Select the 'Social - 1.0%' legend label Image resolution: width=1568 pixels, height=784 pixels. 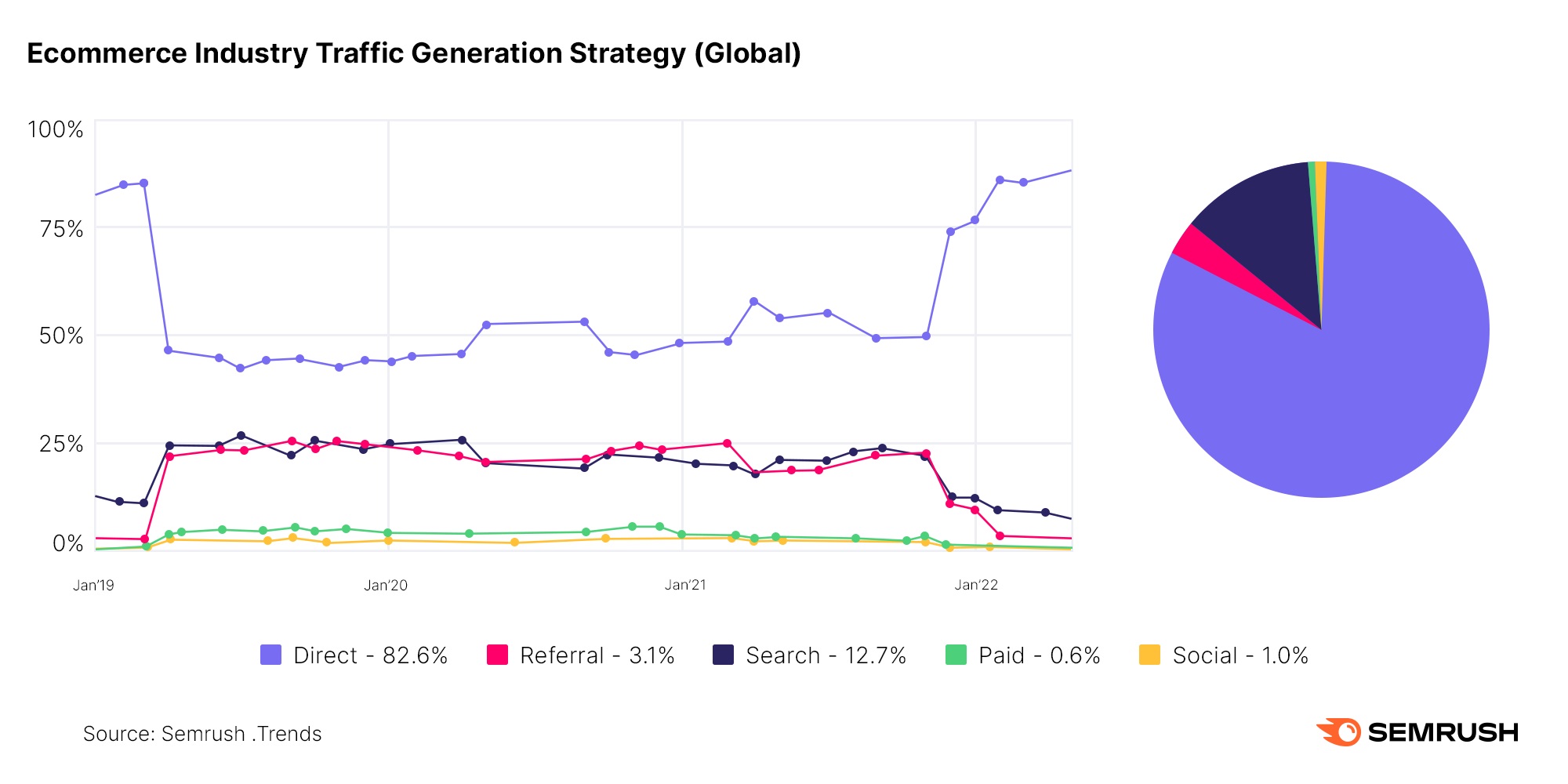[1240, 655]
